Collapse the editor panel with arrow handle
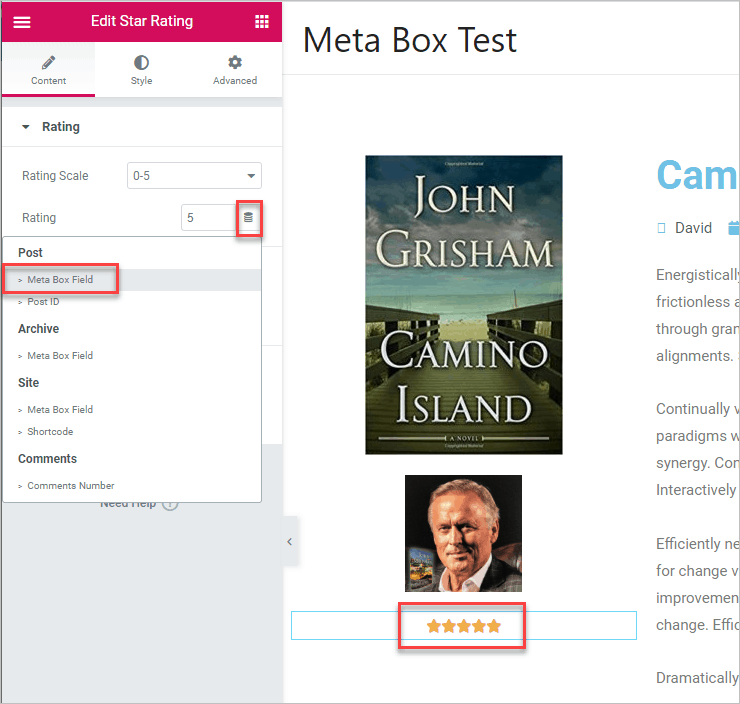This screenshot has width=740, height=704. (x=290, y=541)
